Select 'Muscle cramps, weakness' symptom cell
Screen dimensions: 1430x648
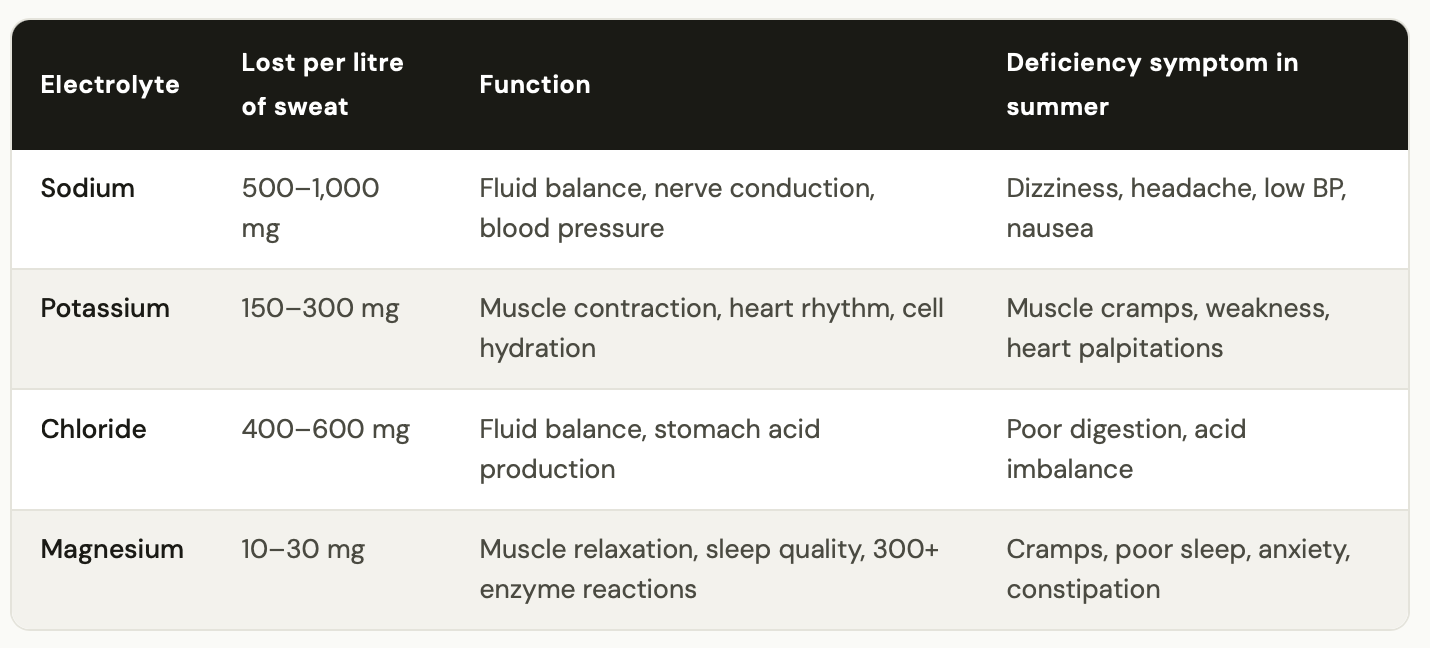1168,328
